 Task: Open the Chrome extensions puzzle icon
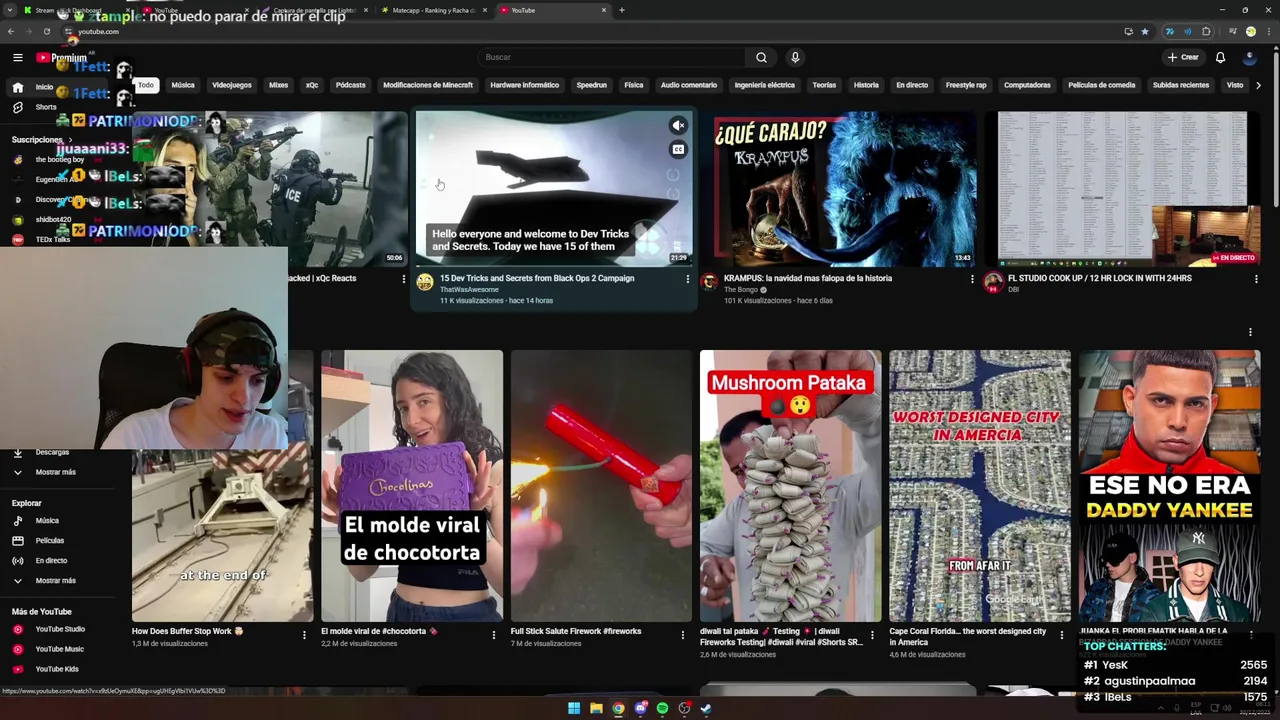point(1205,31)
